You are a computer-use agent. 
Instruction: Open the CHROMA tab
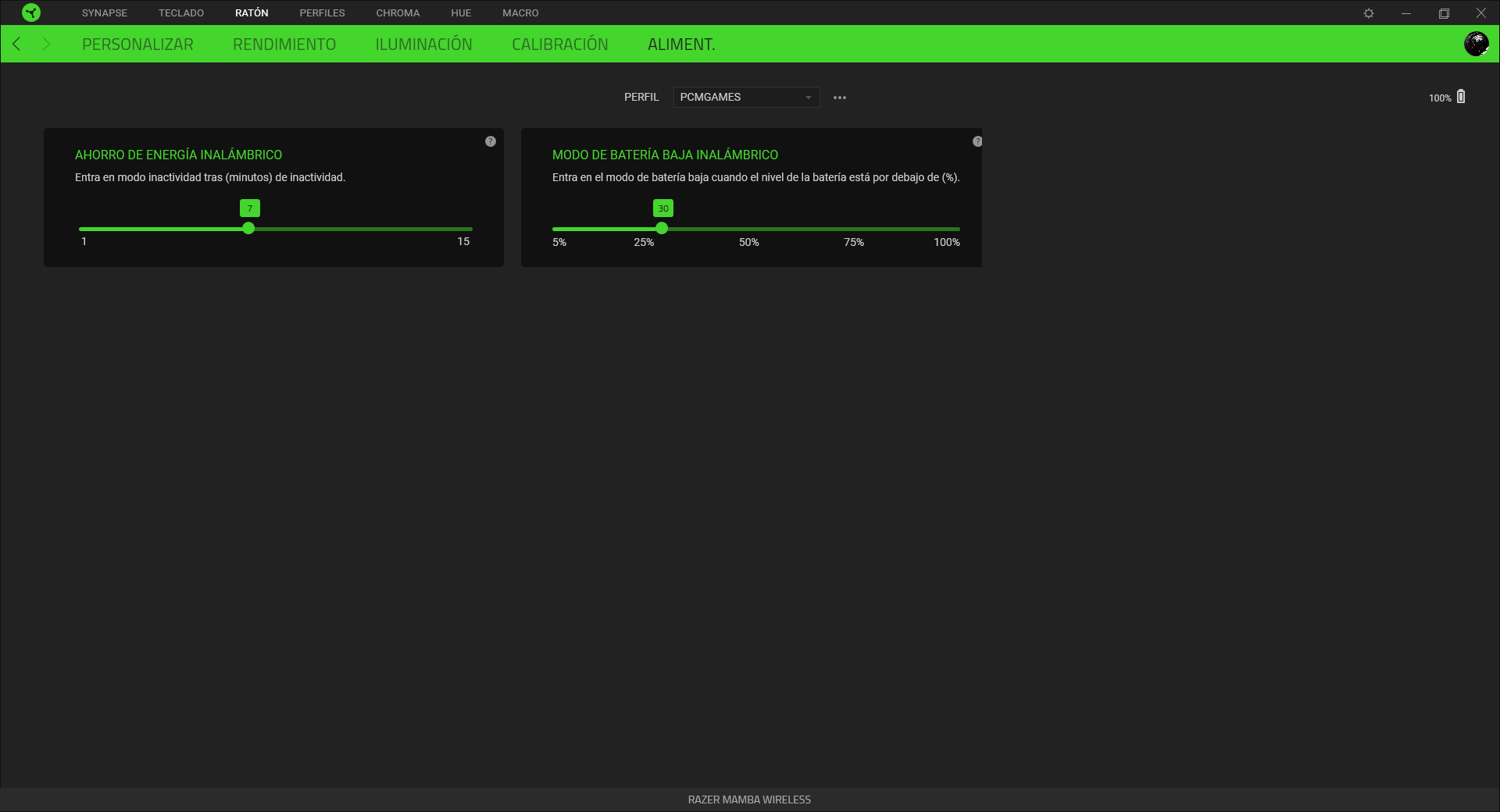tap(398, 13)
